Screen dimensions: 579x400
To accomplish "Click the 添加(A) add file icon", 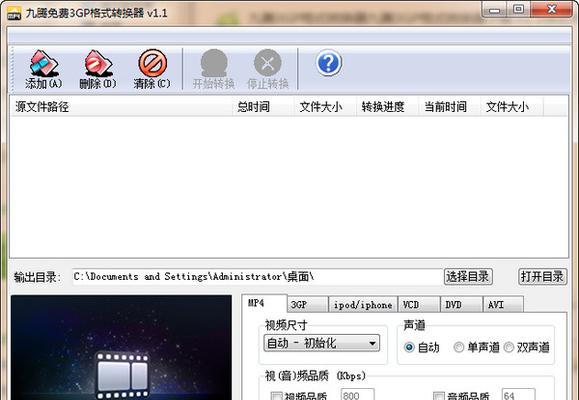I will [44, 63].
